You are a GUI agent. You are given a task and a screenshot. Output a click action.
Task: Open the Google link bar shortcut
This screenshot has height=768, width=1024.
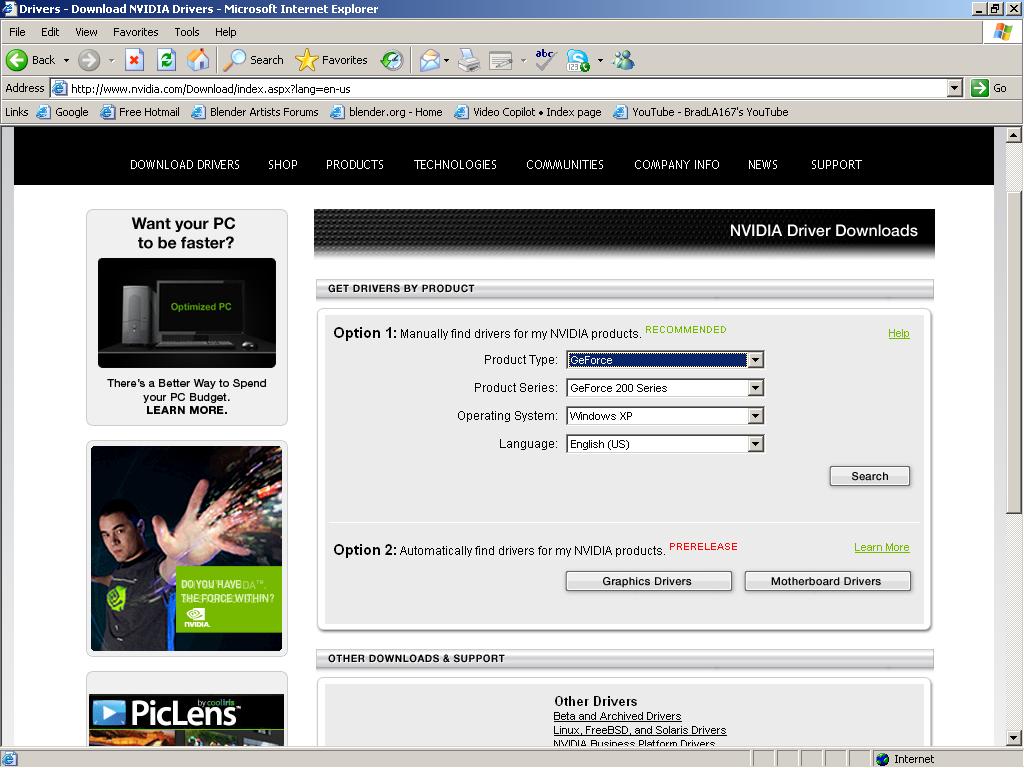click(x=63, y=112)
